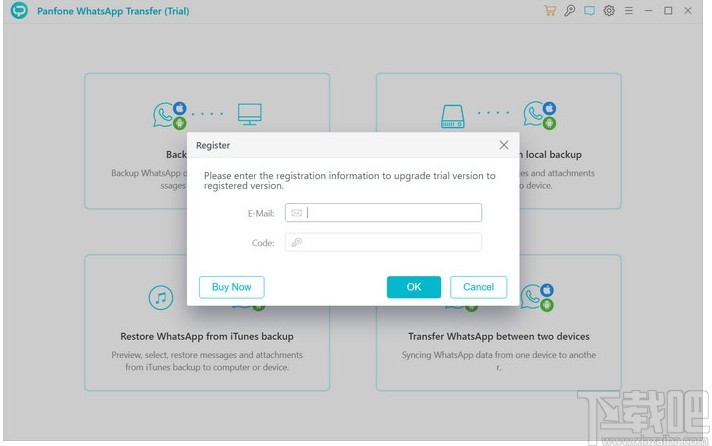
Task: Click the Panfone logo icon
Action: click(x=20, y=10)
